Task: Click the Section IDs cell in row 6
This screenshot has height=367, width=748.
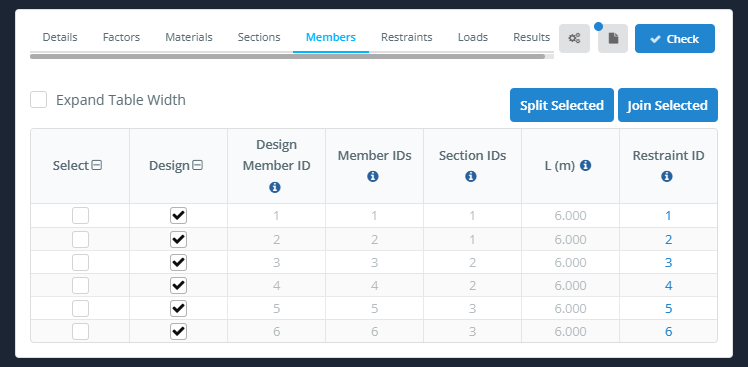Action: 472,331
